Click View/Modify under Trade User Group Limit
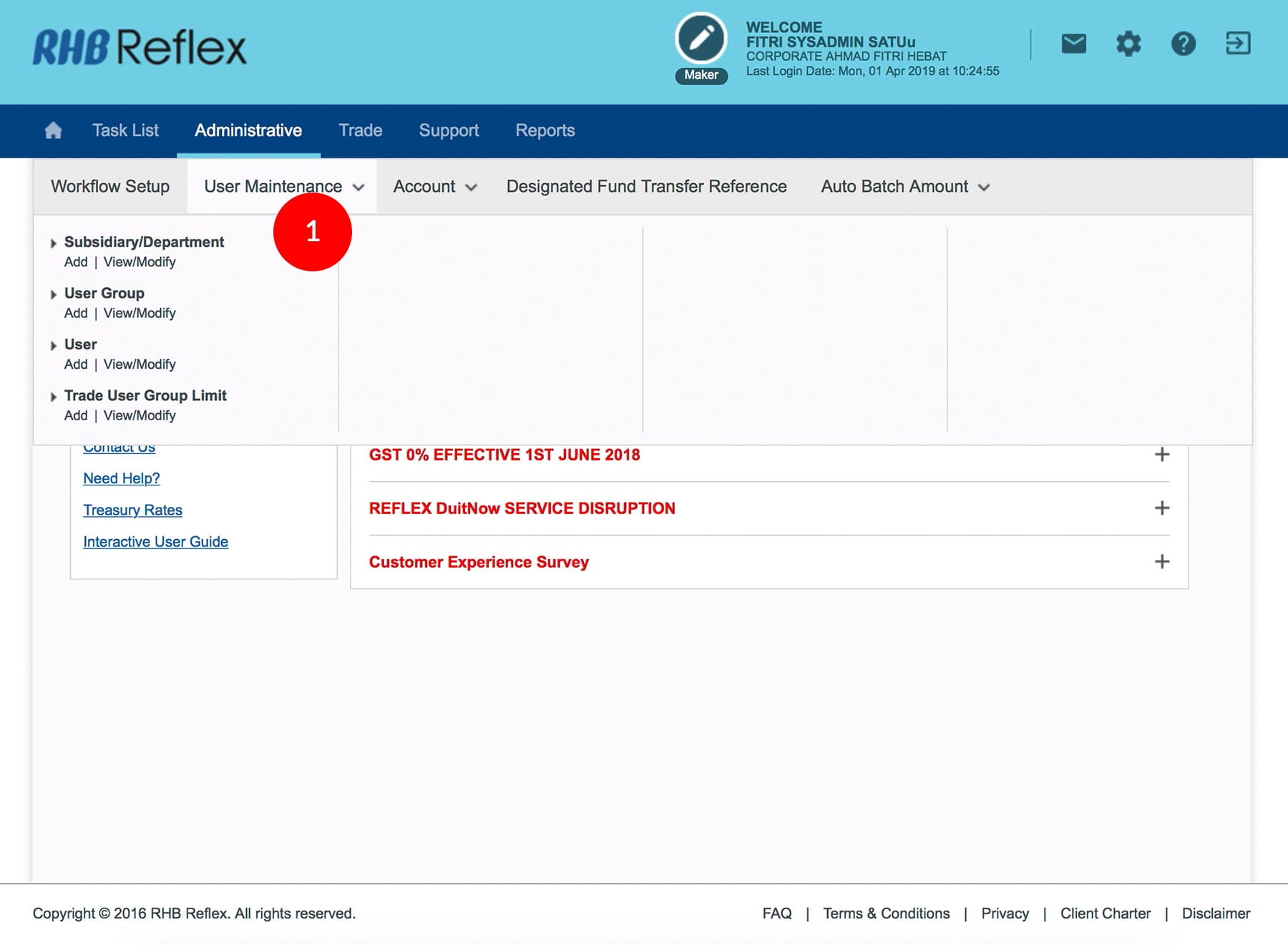Image resolution: width=1288 pixels, height=945 pixels. click(140, 416)
